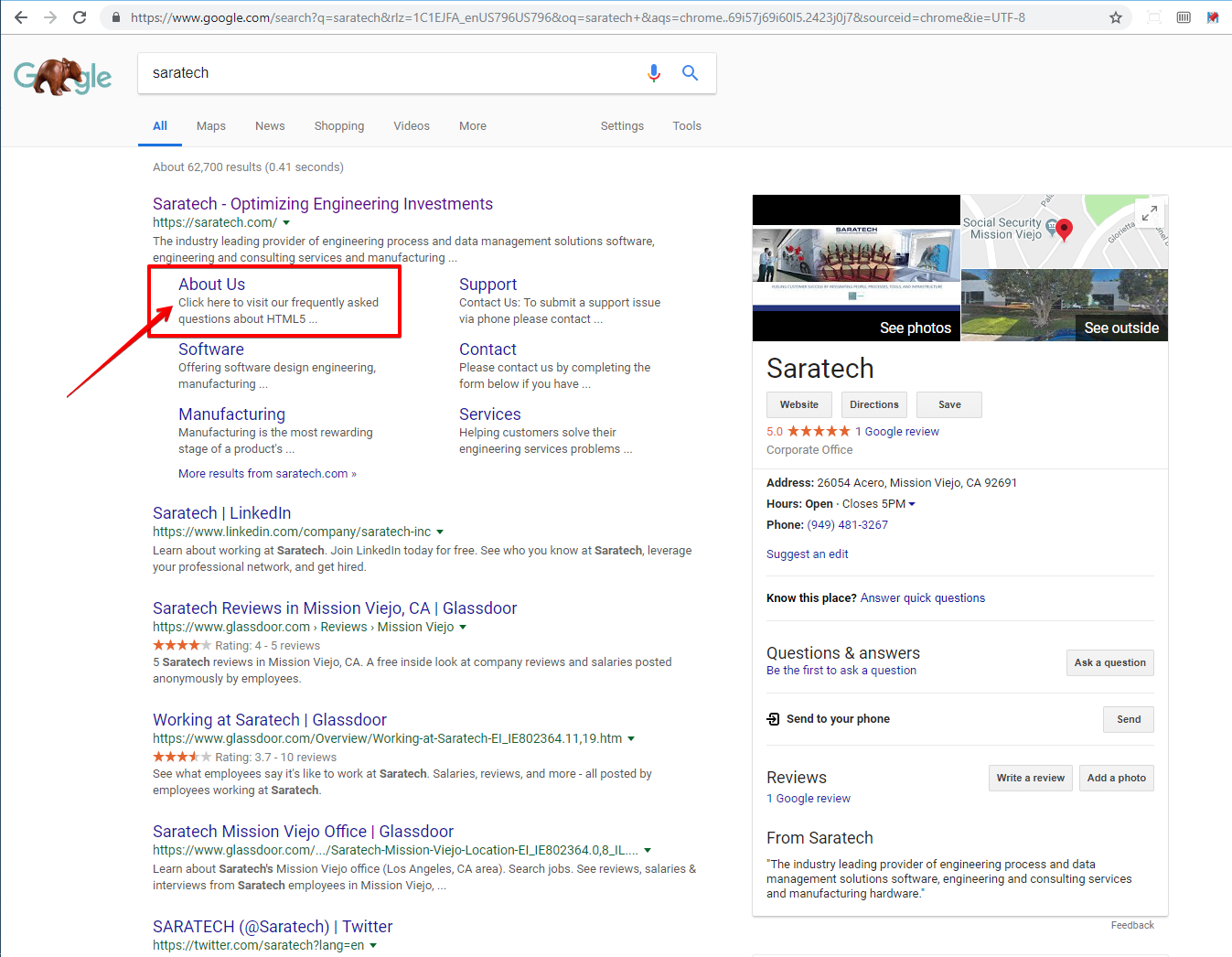Screen dimensions: 1232x957
Task: Open the arrow after Saratech-Mission-Viejo-Location URL
Action: point(648,850)
